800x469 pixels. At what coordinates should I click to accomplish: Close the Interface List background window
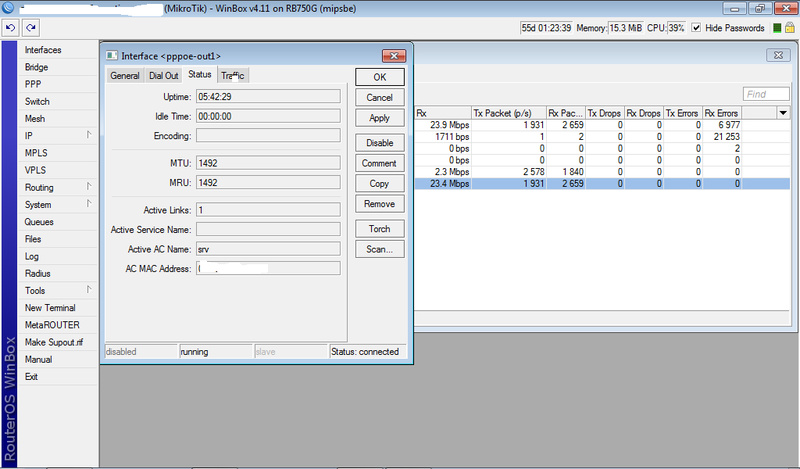(778, 55)
